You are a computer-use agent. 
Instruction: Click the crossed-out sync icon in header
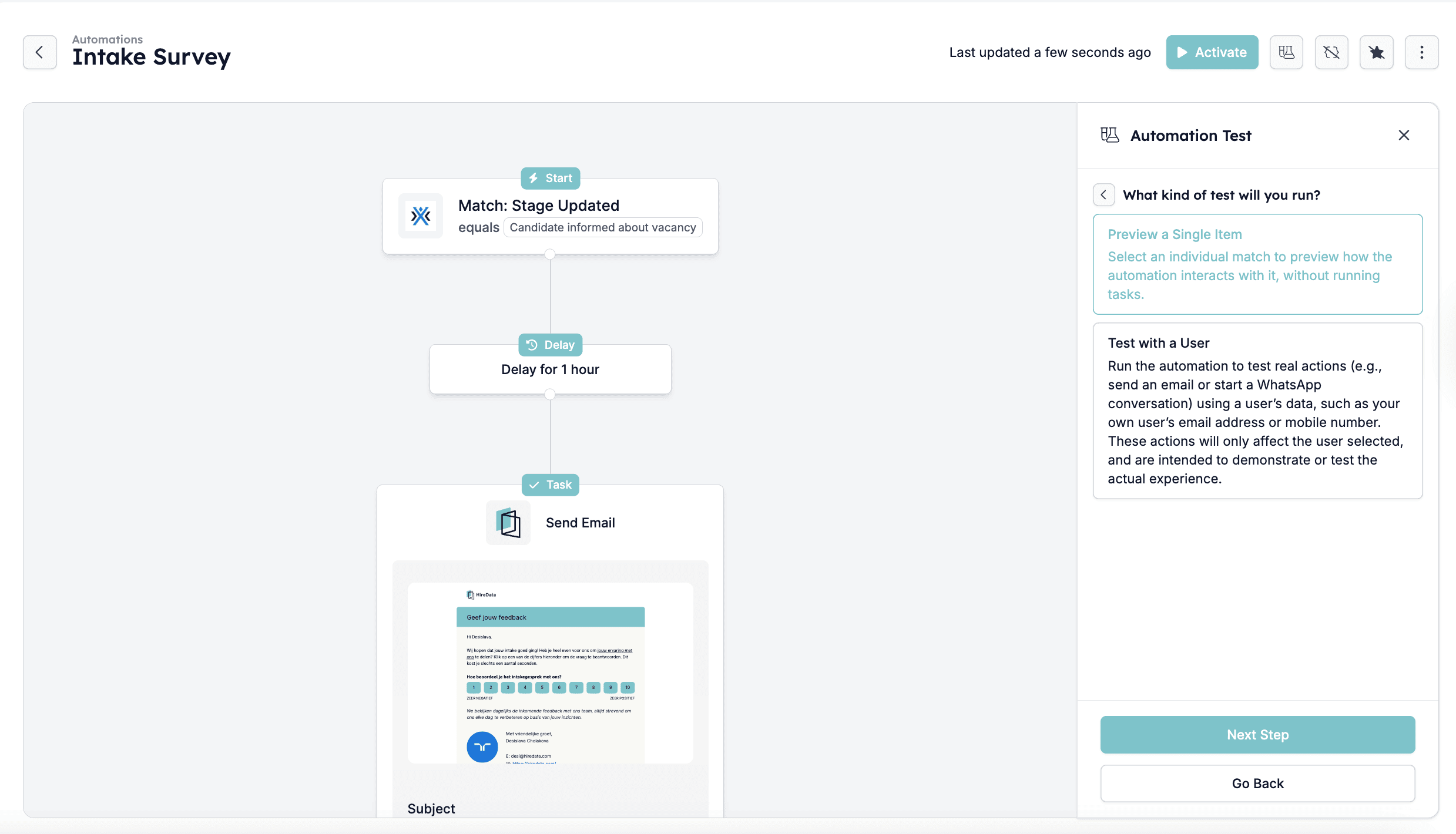1331,52
